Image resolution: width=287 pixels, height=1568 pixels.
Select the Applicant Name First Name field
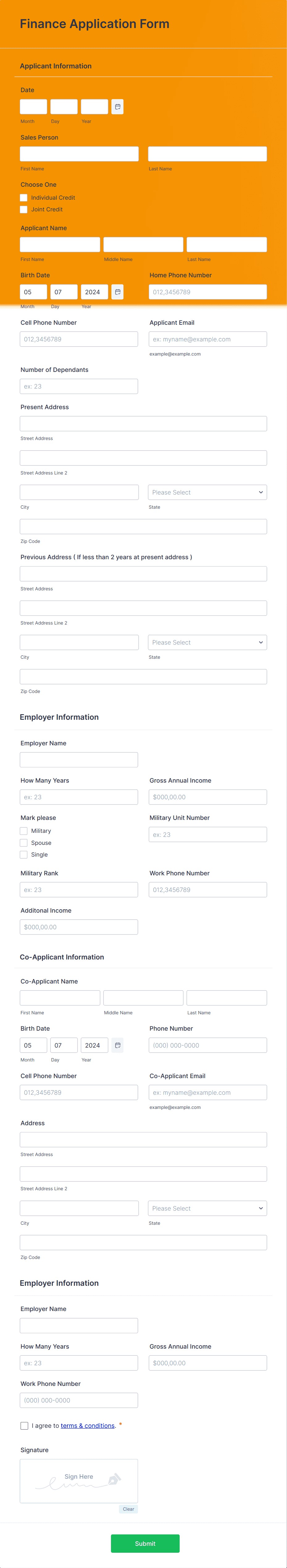60,245
